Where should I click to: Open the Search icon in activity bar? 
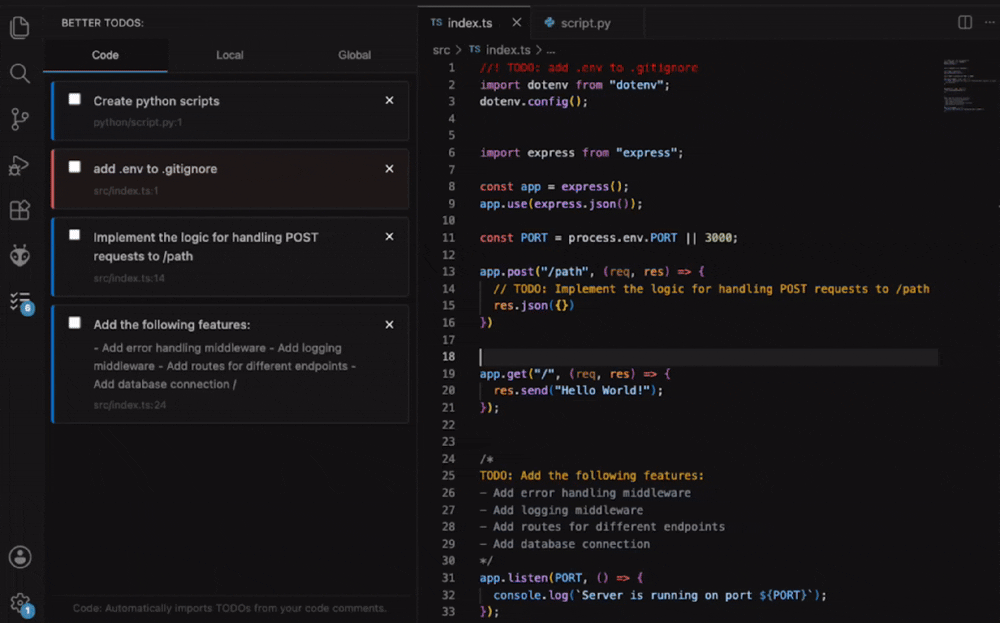(x=20, y=73)
